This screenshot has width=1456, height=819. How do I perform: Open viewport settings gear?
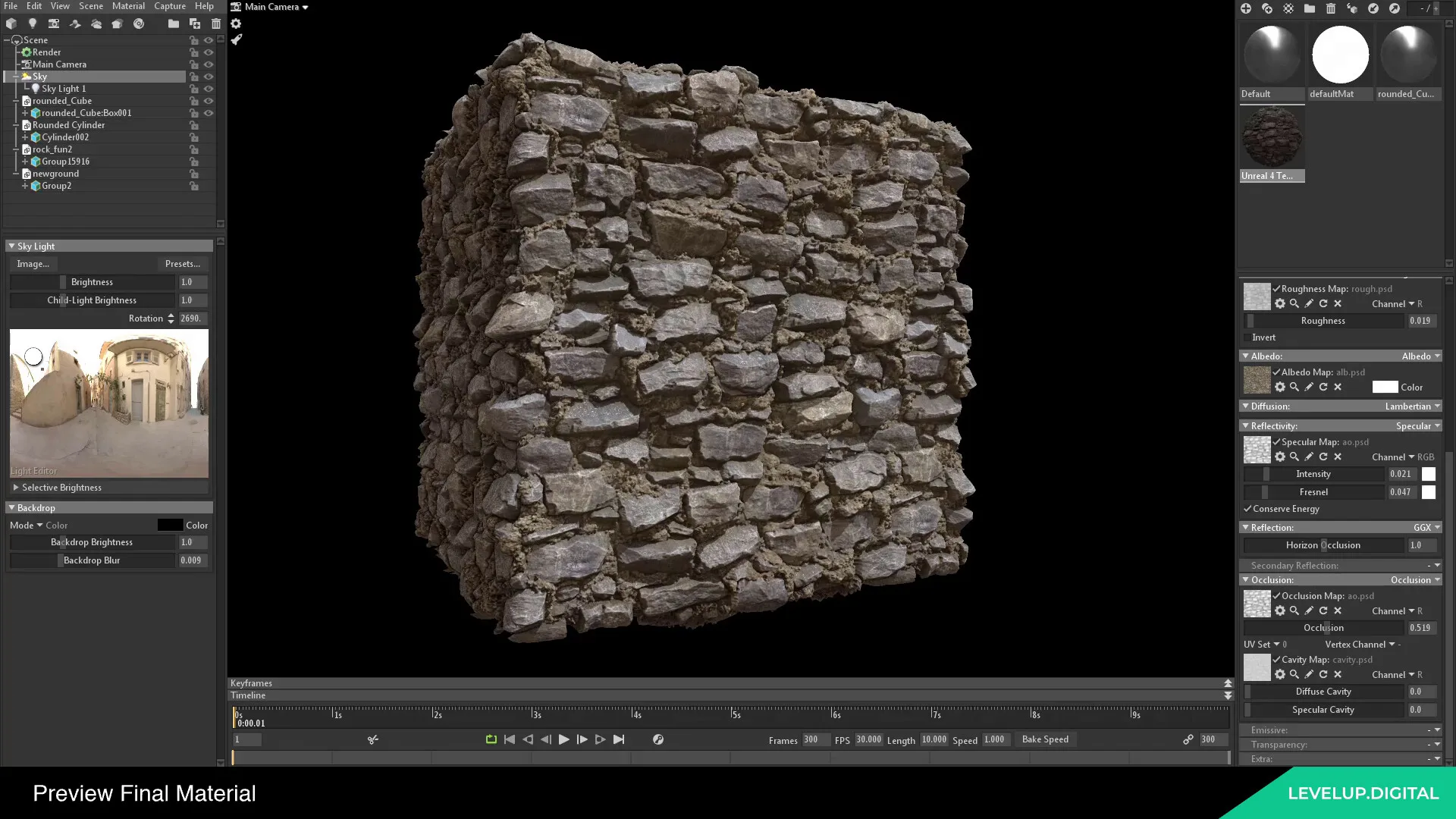(236, 24)
